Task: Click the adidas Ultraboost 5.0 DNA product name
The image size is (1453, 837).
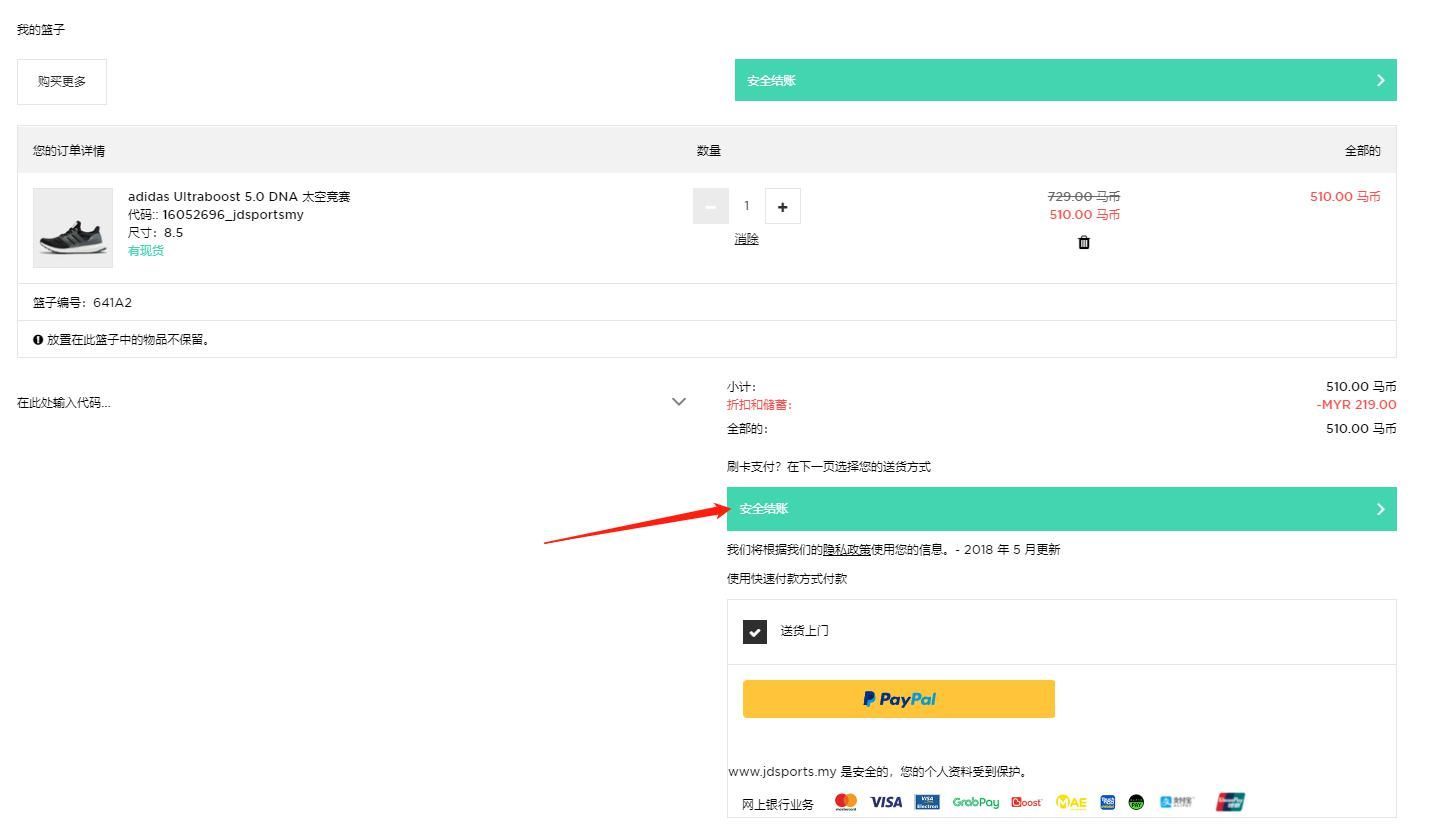Action: tap(239, 197)
